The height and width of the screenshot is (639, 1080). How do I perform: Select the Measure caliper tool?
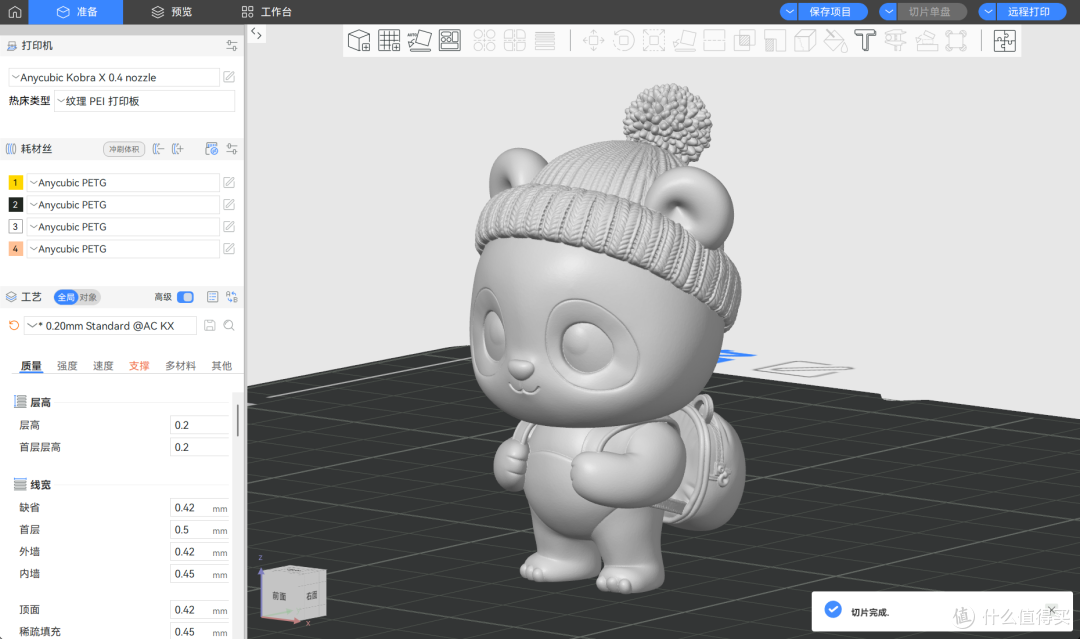[895, 41]
